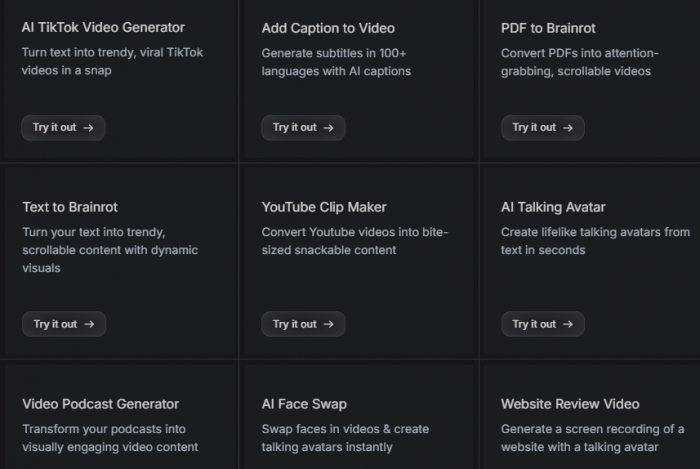The image size is (700, 469).
Task: Select the AI Talking Avatar heading
Action: click(x=553, y=207)
